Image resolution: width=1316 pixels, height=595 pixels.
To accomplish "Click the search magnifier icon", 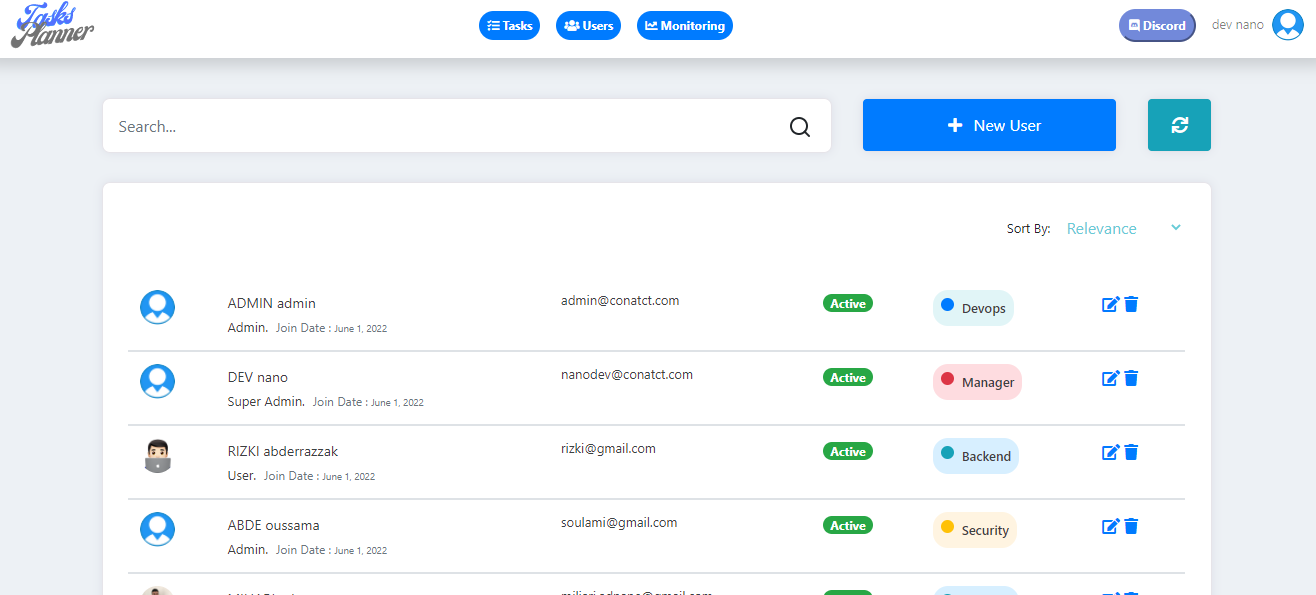I will tap(799, 126).
